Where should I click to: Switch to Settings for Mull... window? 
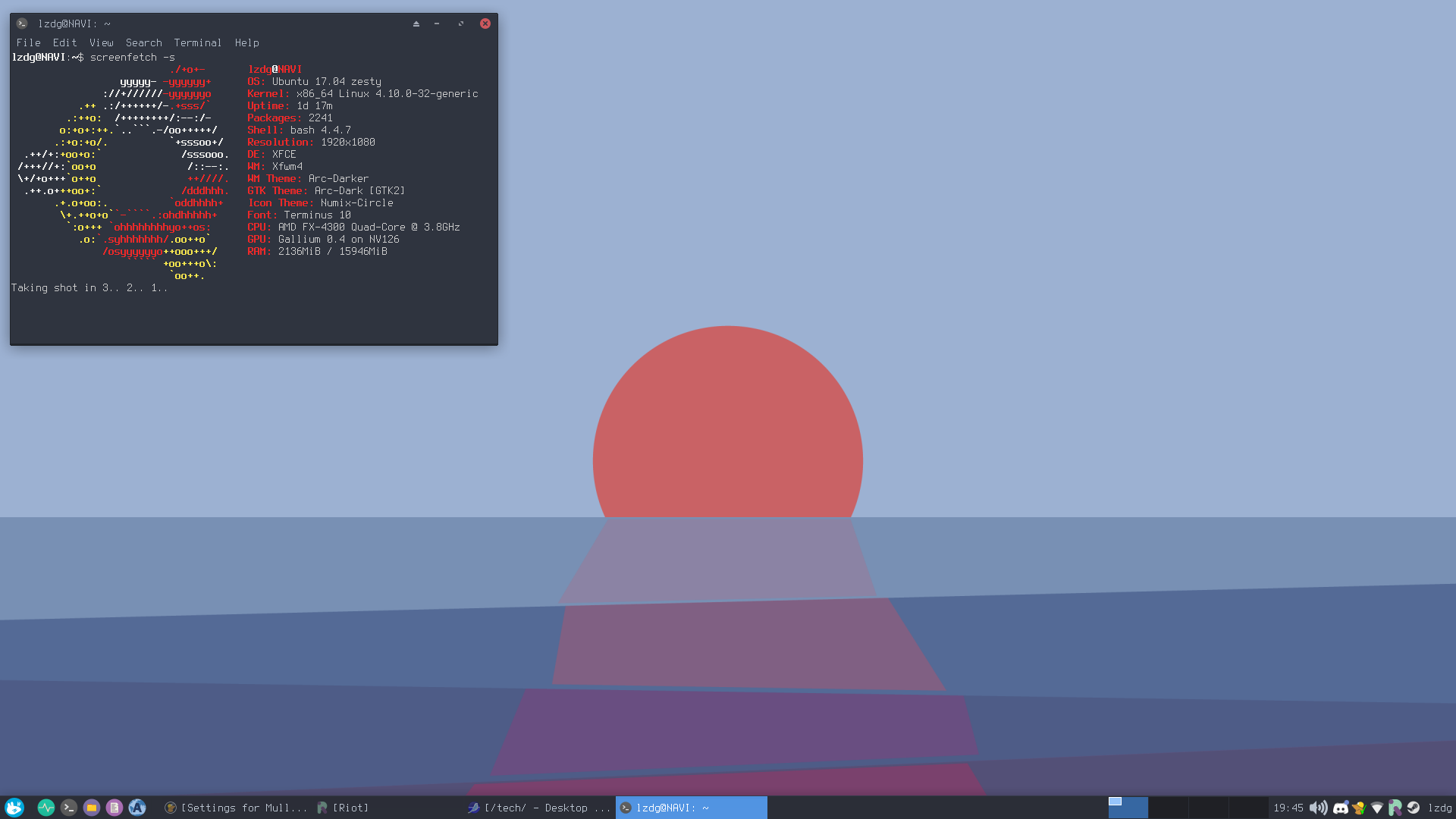coord(236,808)
